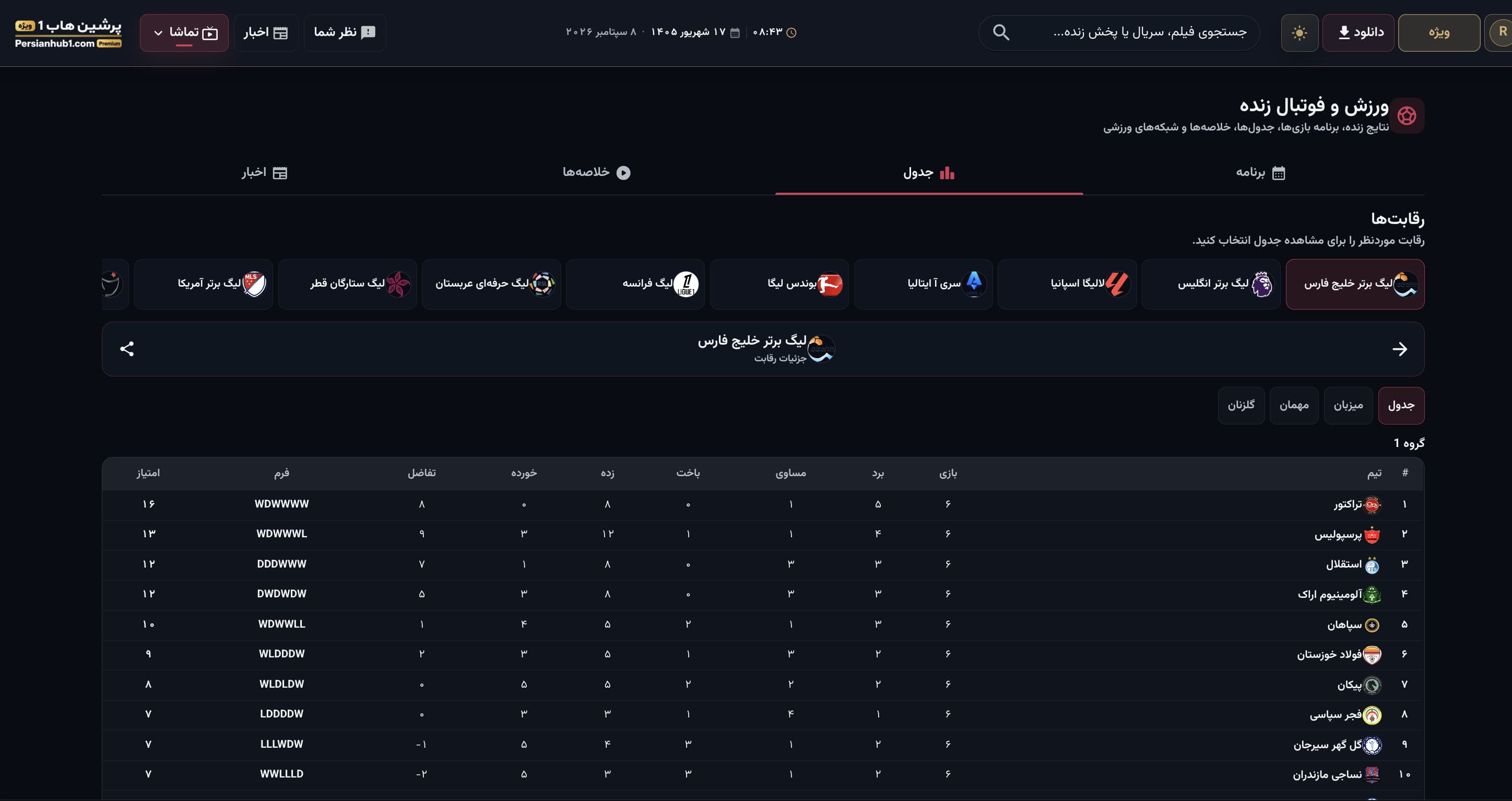Click the تراکتور team row
Image resolution: width=1512 pixels, height=801 pixels.
coord(763,504)
